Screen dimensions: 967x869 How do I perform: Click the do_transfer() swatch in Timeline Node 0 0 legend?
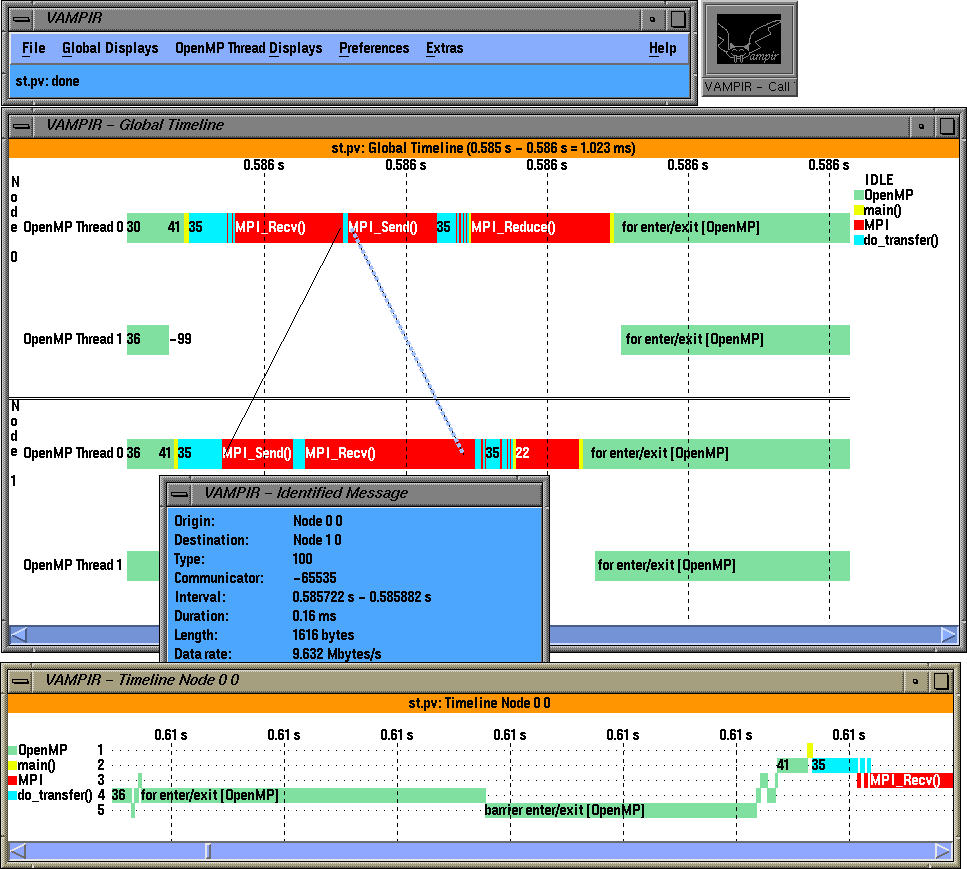tap(13, 795)
